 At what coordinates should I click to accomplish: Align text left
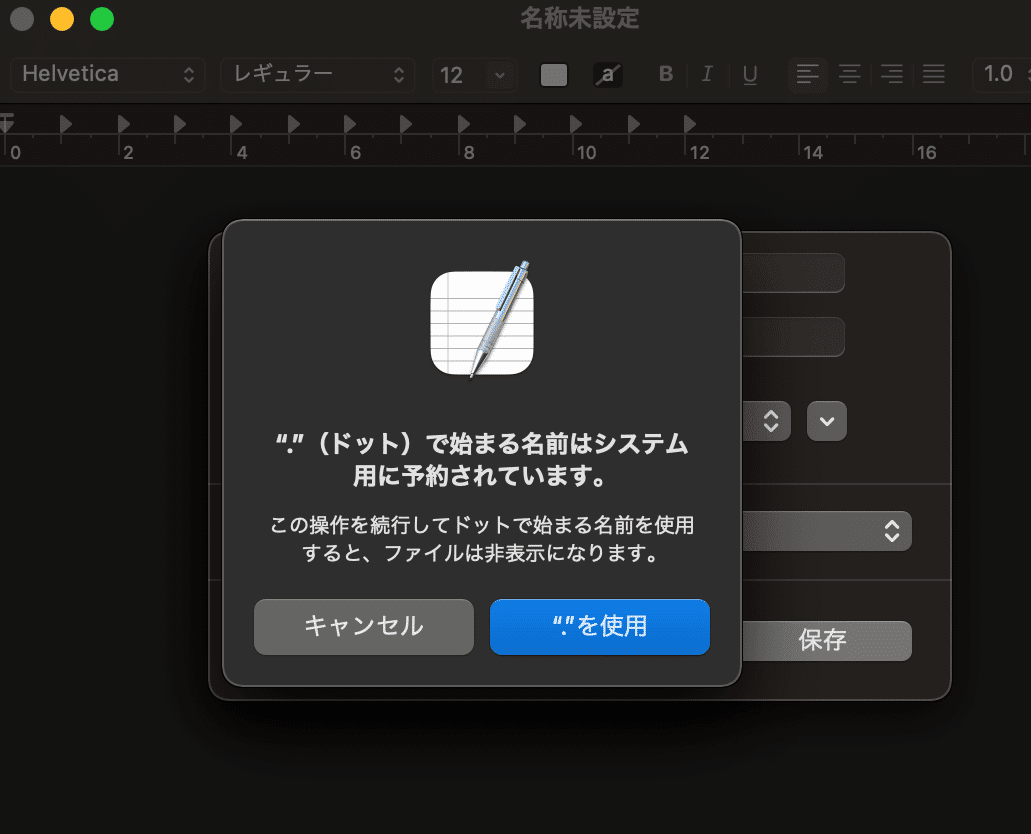pos(807,74)
